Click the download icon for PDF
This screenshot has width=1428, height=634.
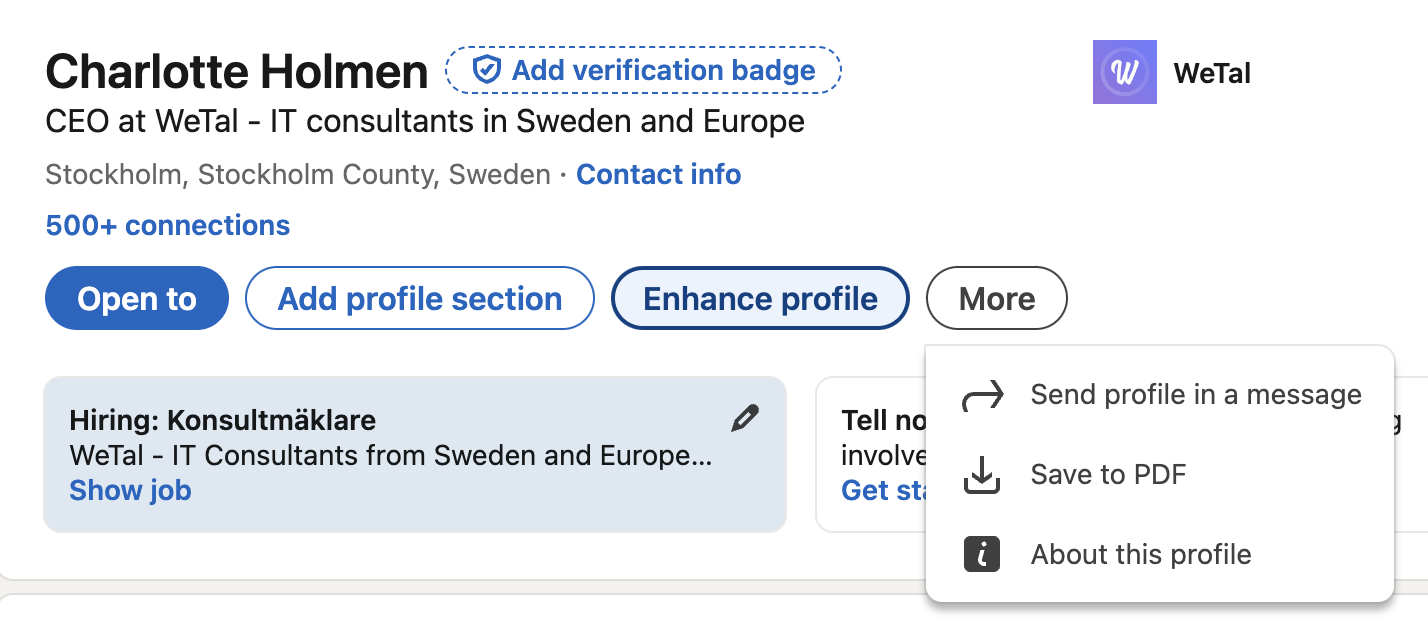click(x=981, y=475)
